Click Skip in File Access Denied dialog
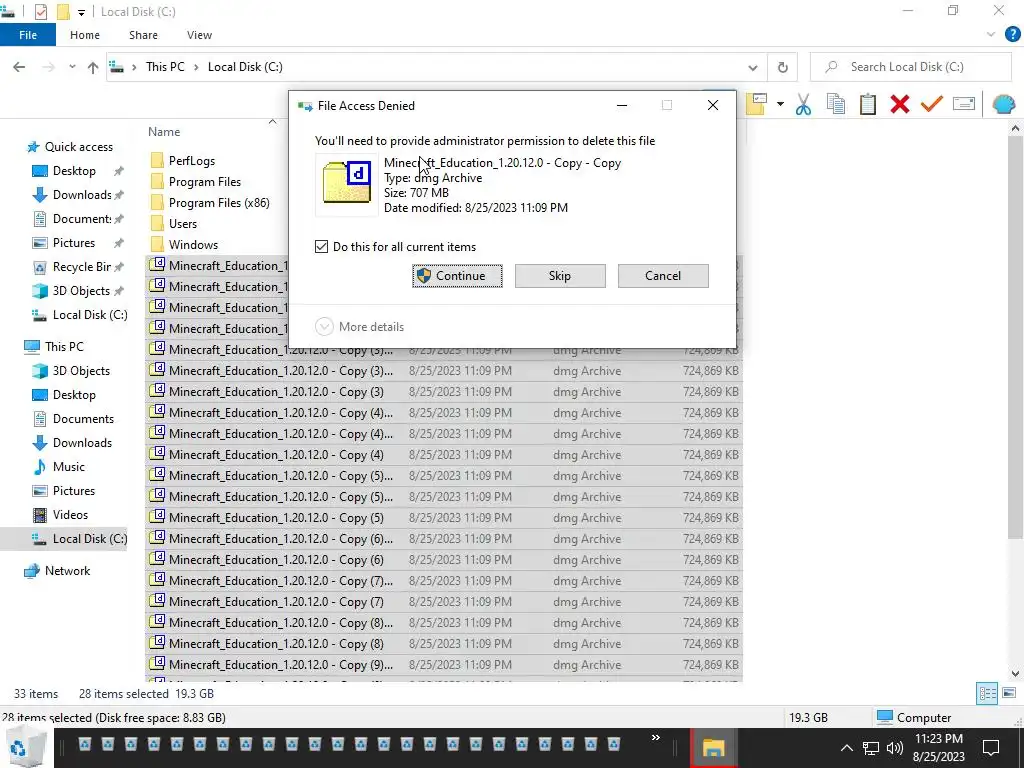Viewport: 1024px width, 768px height. 560,276
